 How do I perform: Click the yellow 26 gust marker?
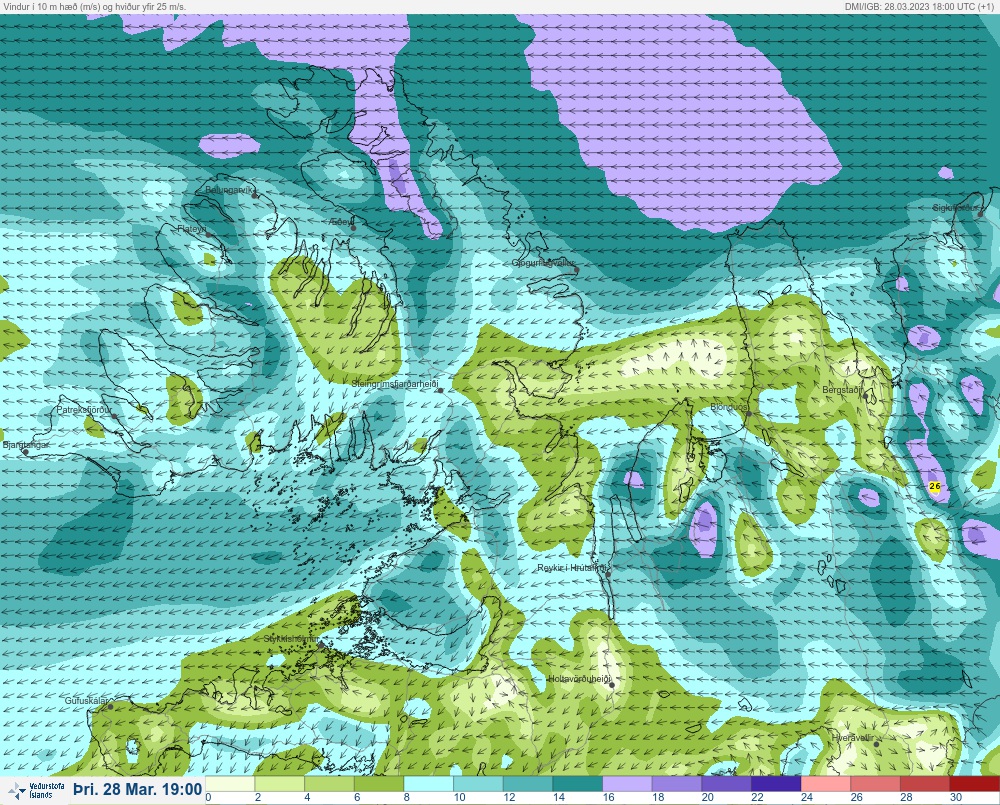tap(935, 486)
